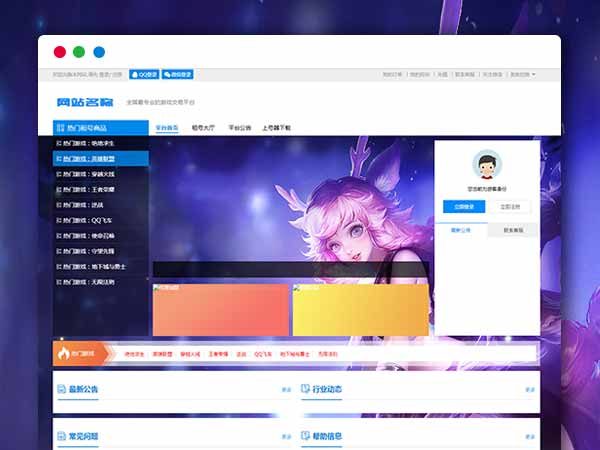Open 更多 link next to 最新公告
Viewport: 600px width, 450px height.
pos(287,390)
